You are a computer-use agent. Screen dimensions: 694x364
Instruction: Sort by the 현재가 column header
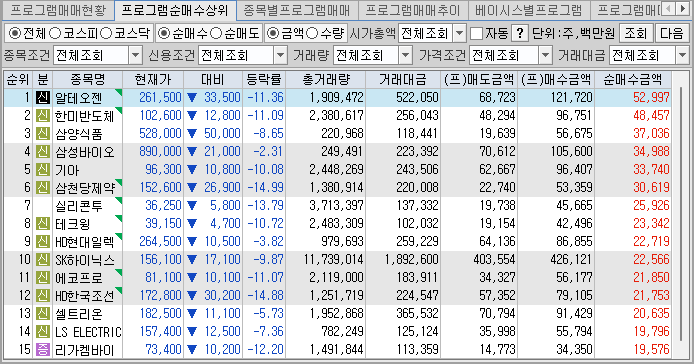(153, 80)
